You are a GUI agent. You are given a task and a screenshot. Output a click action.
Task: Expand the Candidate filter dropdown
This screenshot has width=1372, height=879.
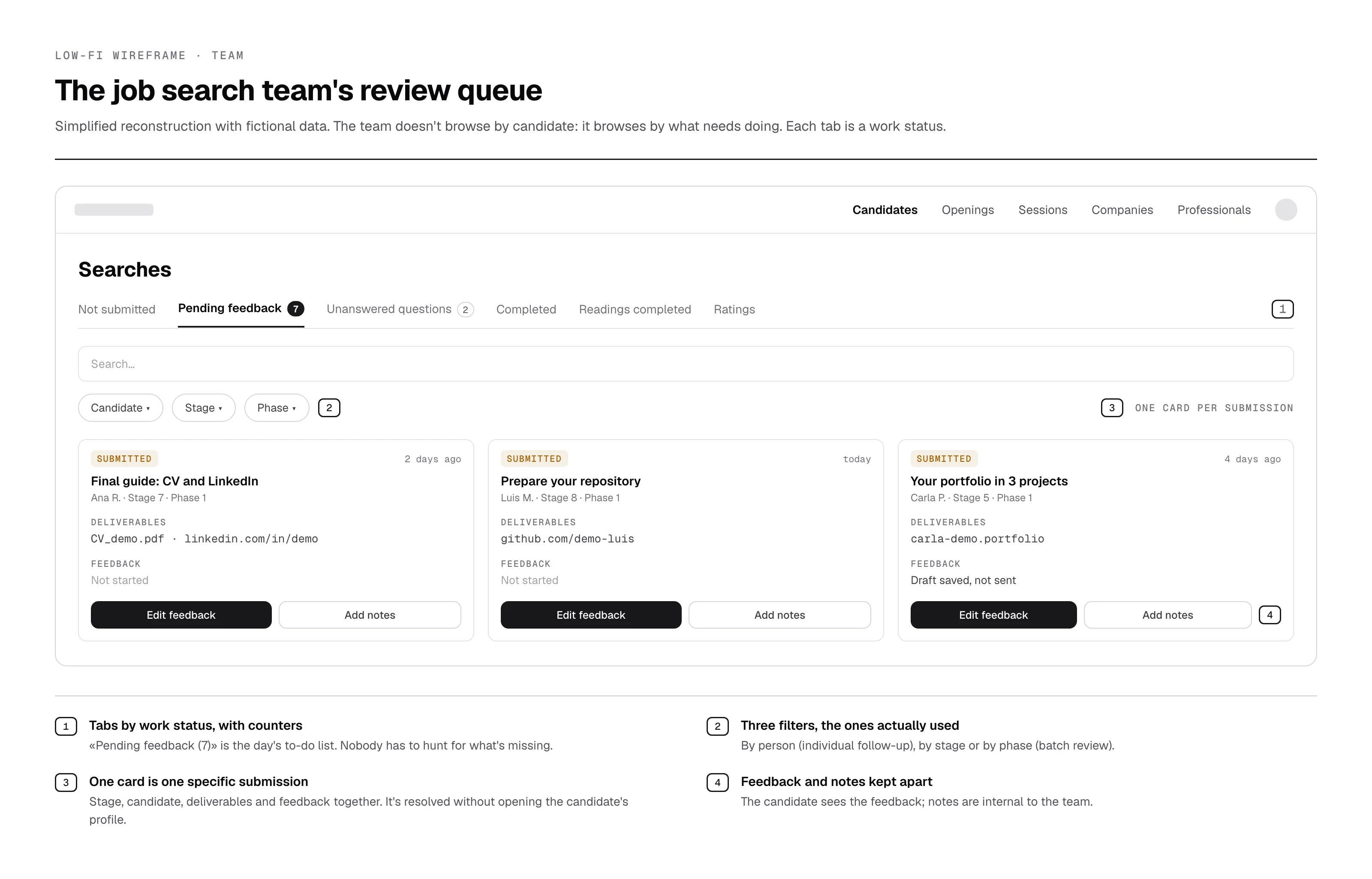point(120,407)
